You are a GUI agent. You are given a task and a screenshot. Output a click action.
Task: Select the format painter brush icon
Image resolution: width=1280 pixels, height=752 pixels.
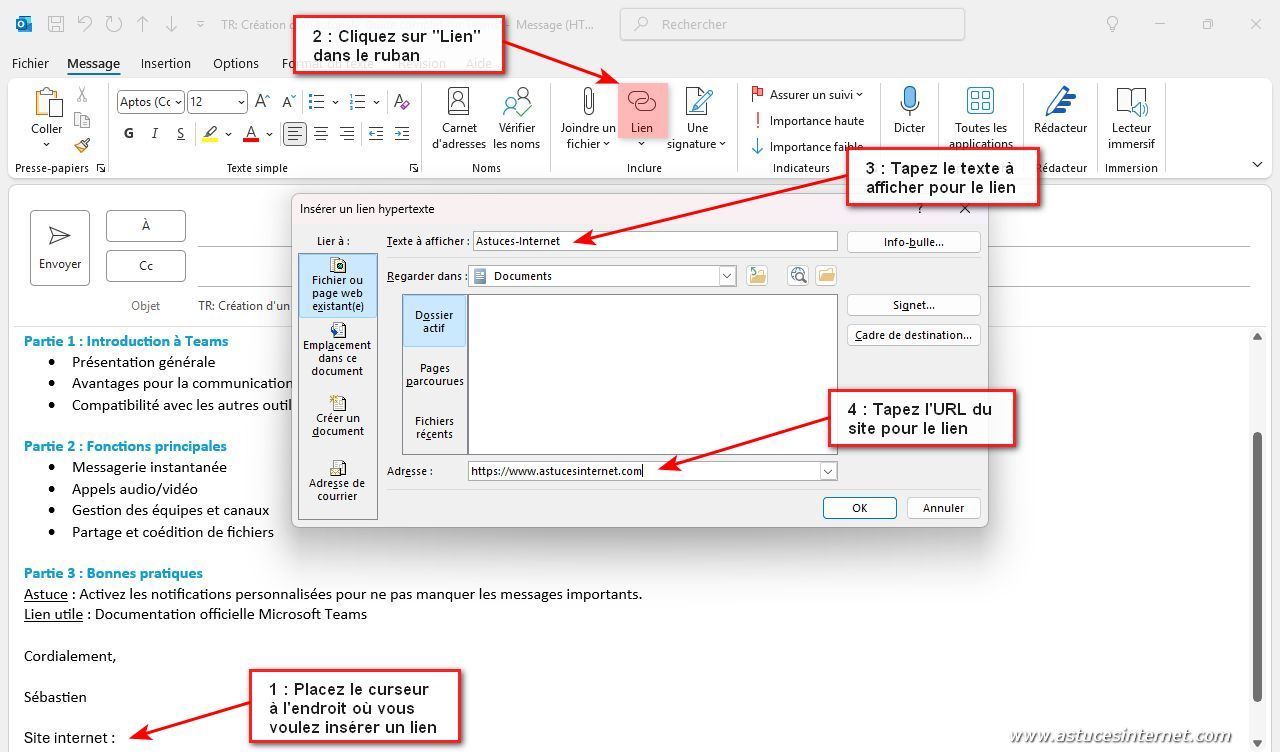click(x=82, y=145)
